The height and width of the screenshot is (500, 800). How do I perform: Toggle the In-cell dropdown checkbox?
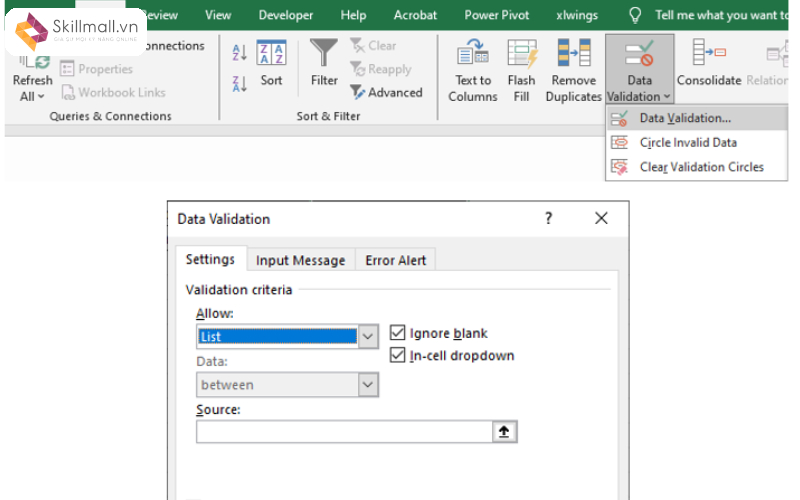[x=397, y=355]
